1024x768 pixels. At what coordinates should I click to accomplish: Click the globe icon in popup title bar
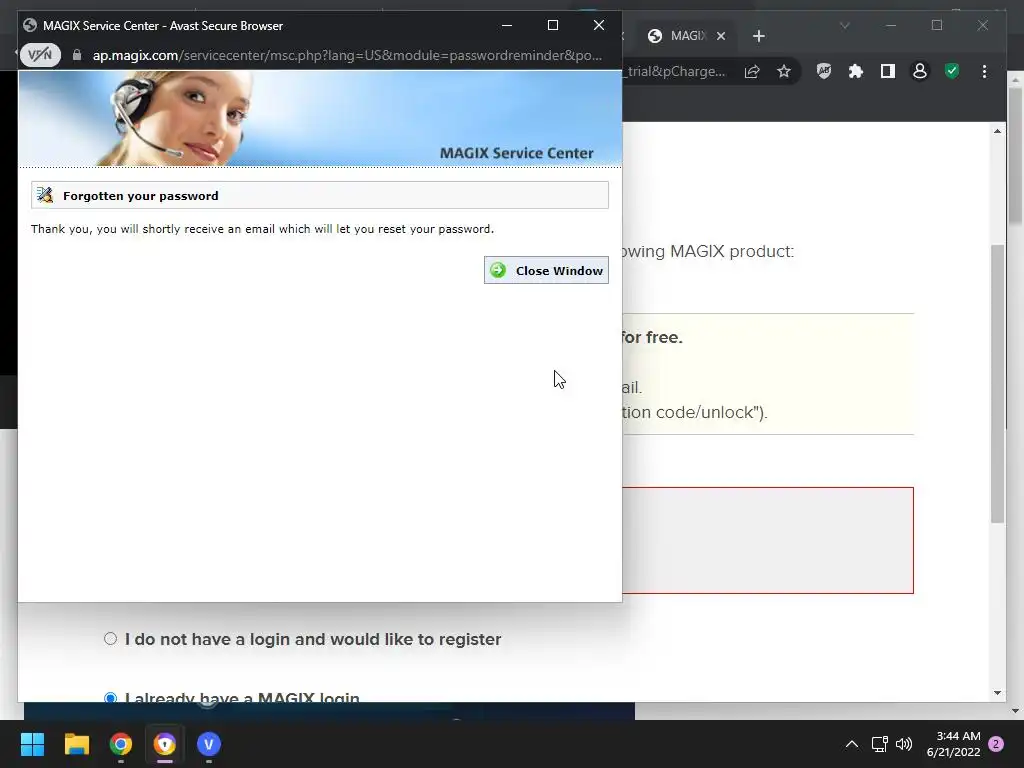[29, 25]
